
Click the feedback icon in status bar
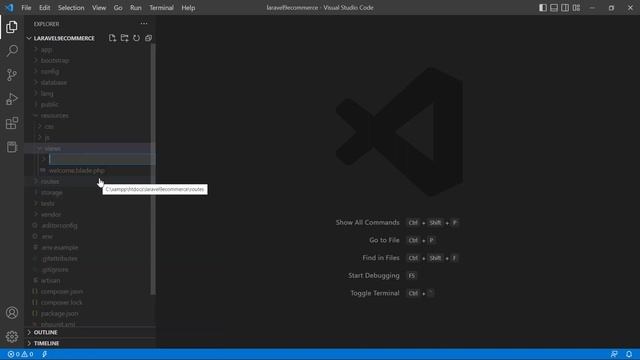click(x=614, y=354)
